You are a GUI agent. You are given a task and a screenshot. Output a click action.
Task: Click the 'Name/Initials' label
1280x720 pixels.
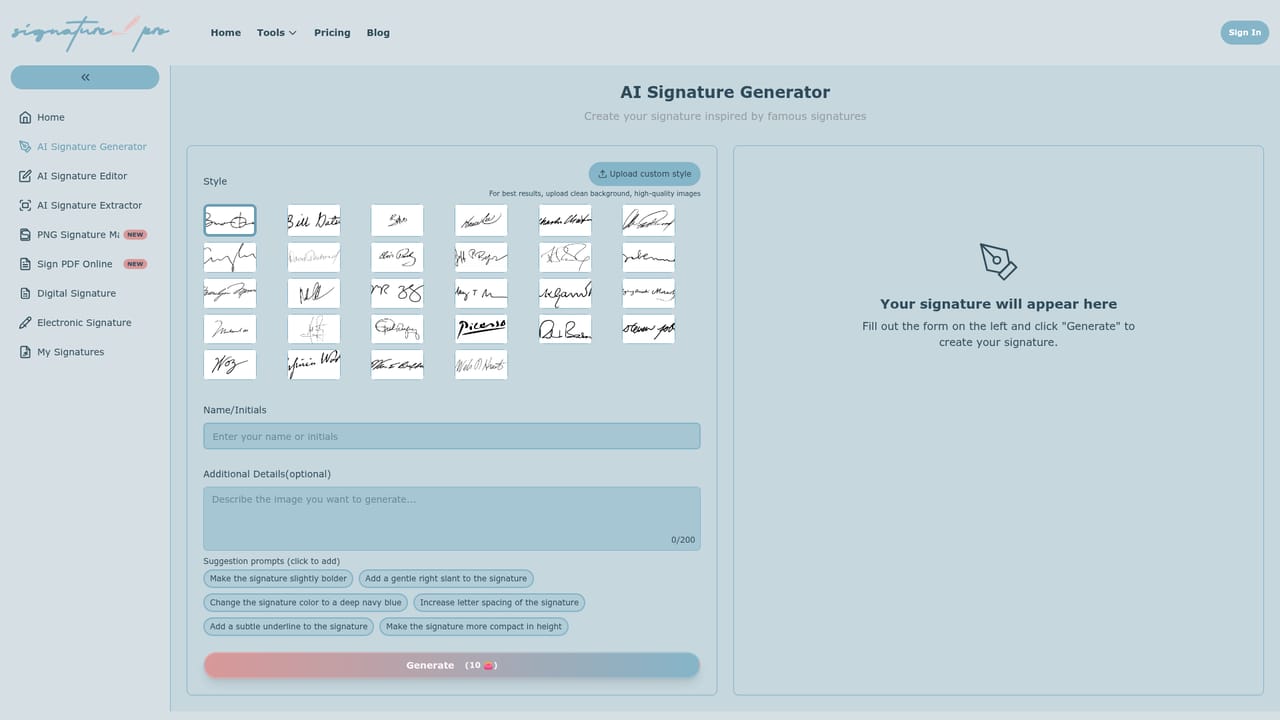[x=235, y=410]
